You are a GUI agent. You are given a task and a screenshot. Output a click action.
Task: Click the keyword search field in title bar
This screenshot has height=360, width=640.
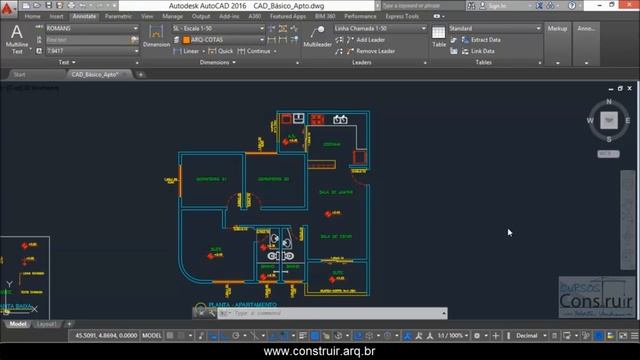click(x=422, y=5)
